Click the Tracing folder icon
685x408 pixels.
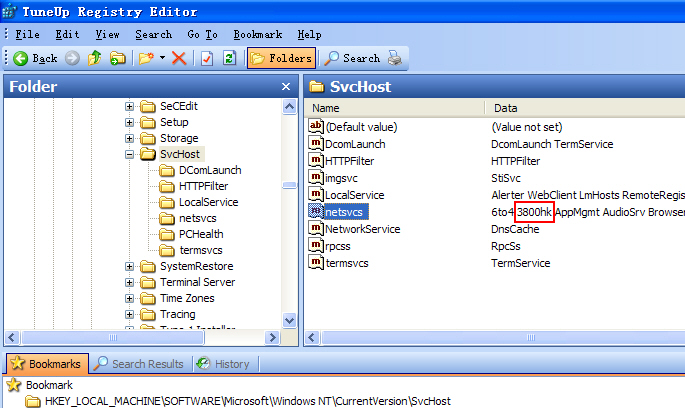148,315
